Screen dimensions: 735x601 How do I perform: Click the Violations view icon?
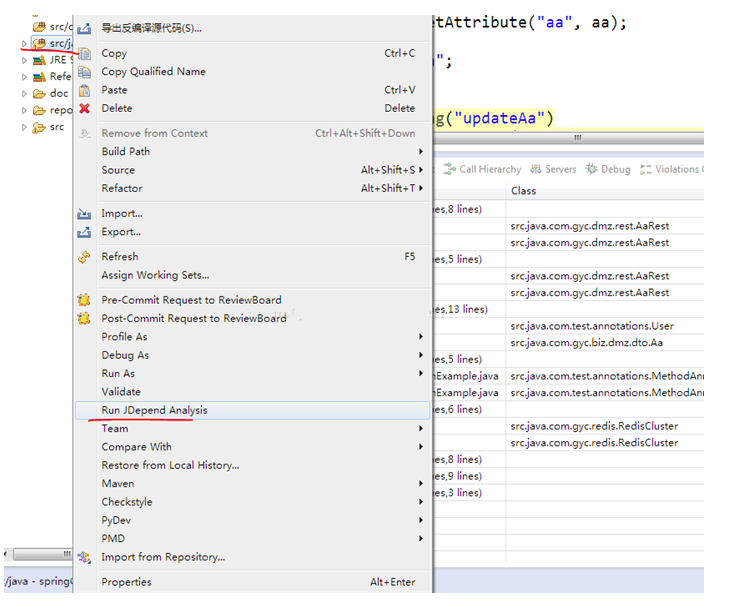(645, 169)
